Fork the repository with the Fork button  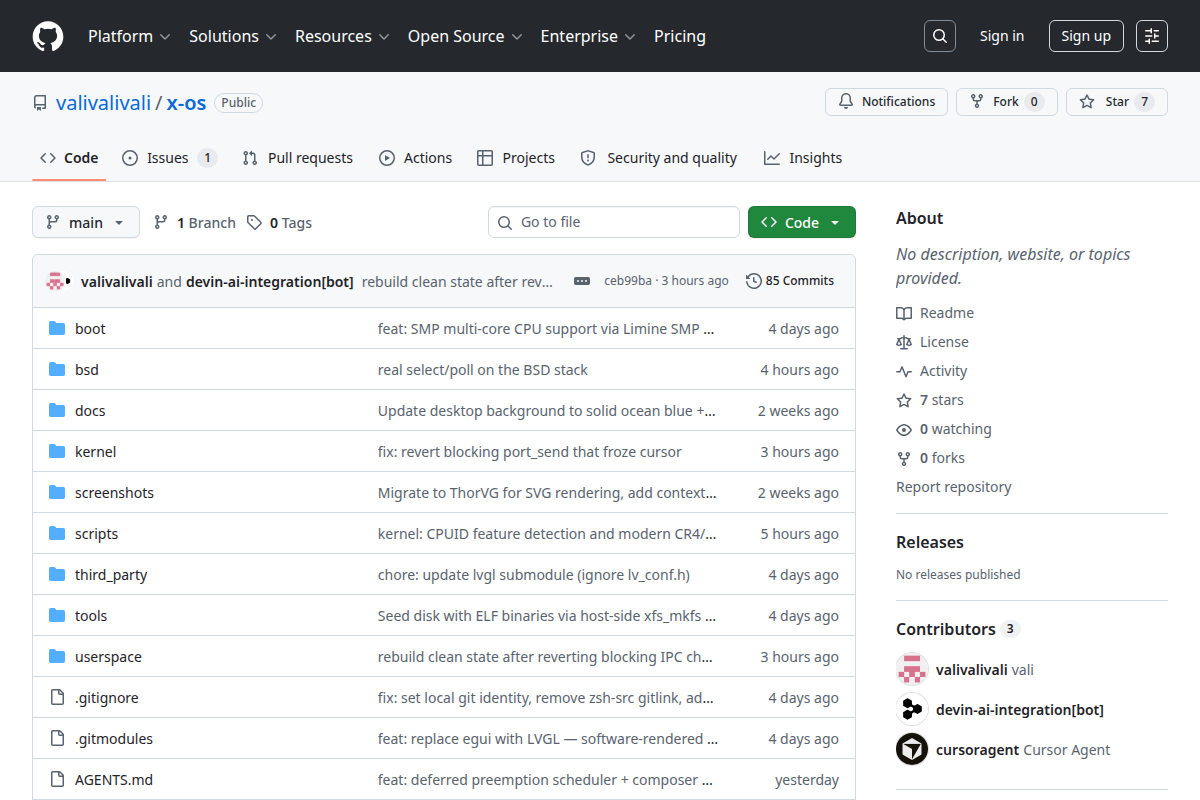click(1006, 102)
